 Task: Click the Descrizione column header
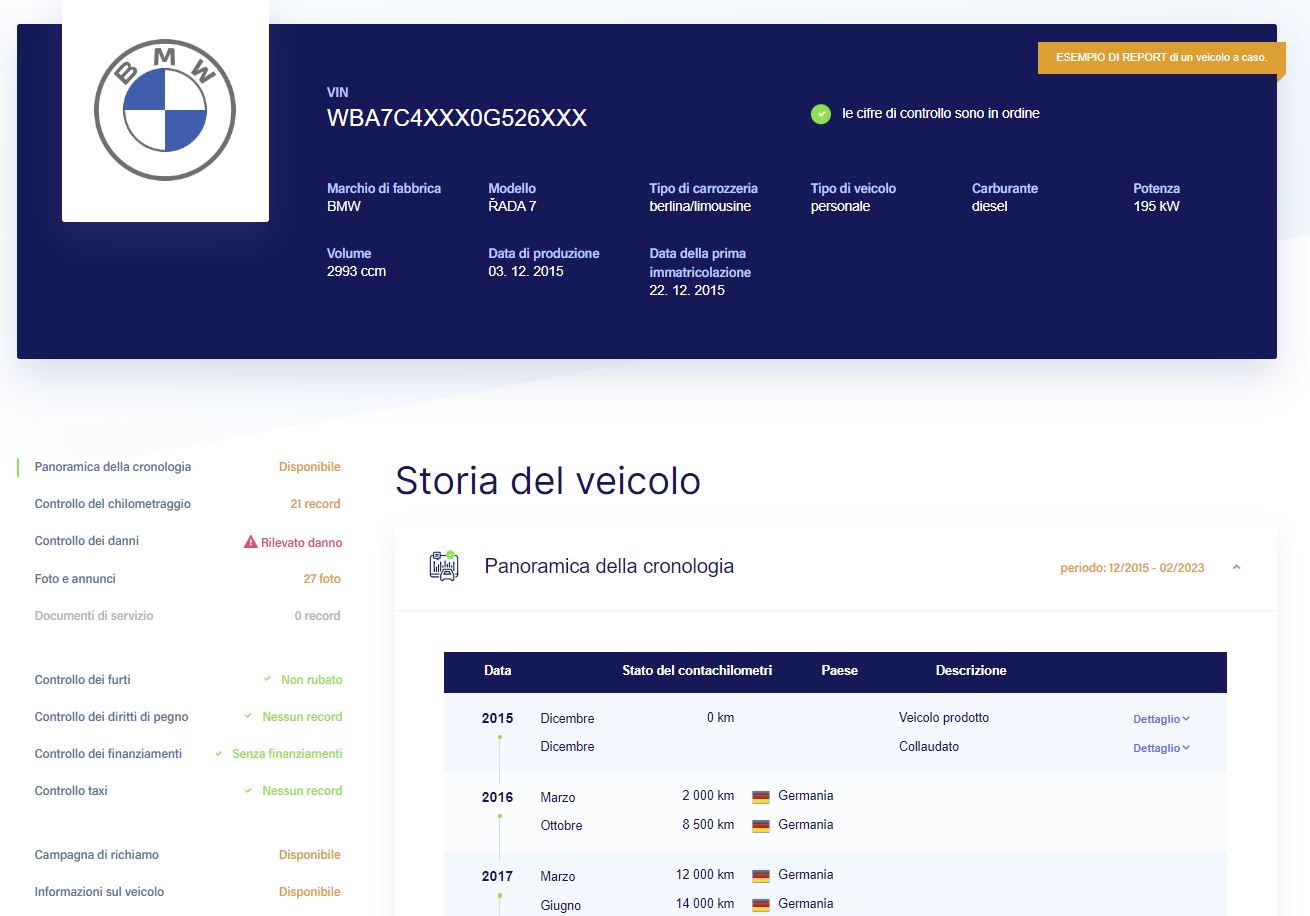[x=971, y=671]
